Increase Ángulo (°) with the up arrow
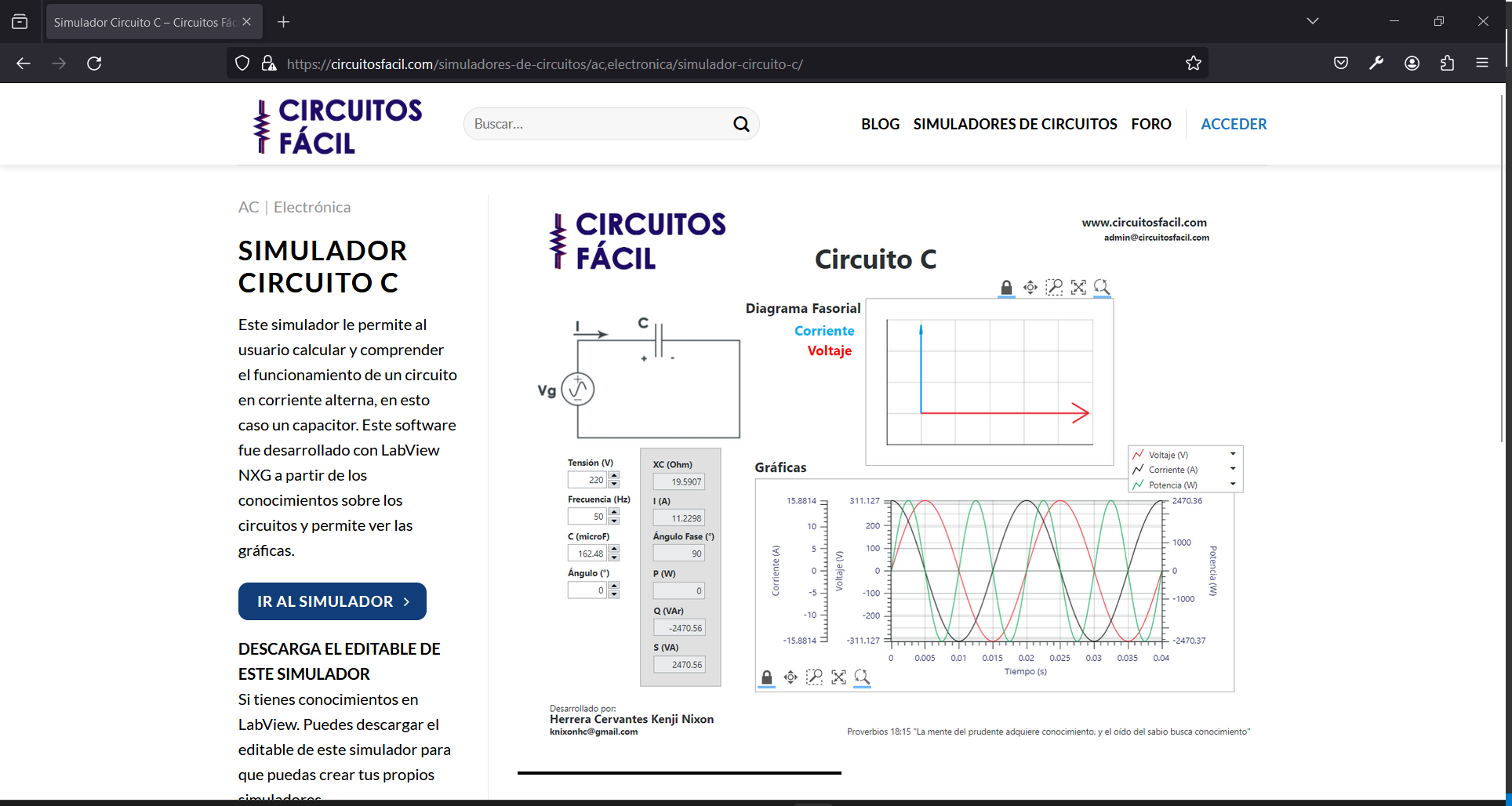This screenshot has width=1512, height=806. (x=614, y=586)
